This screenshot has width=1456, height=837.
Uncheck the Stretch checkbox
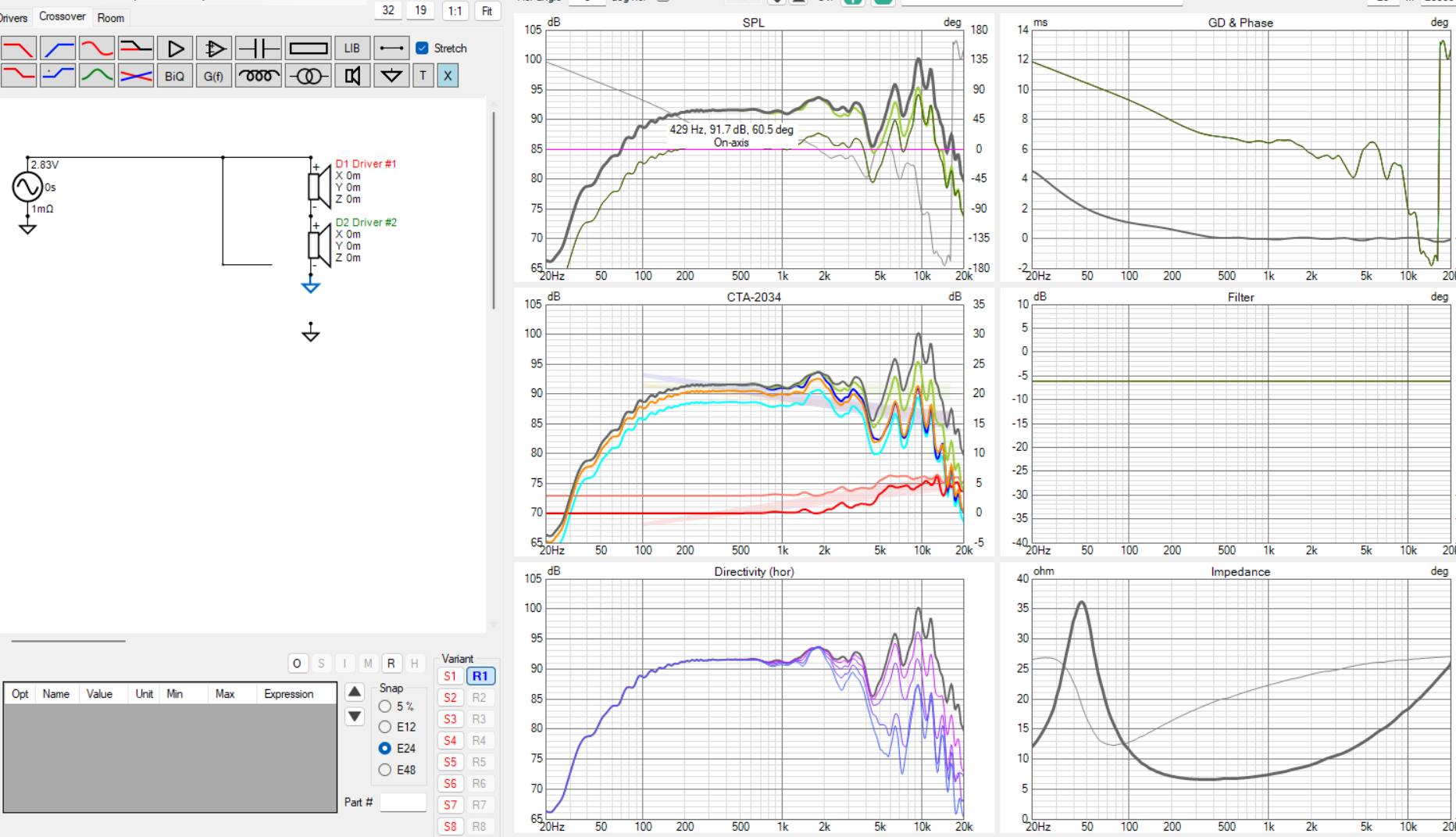(x=423, y=48)
